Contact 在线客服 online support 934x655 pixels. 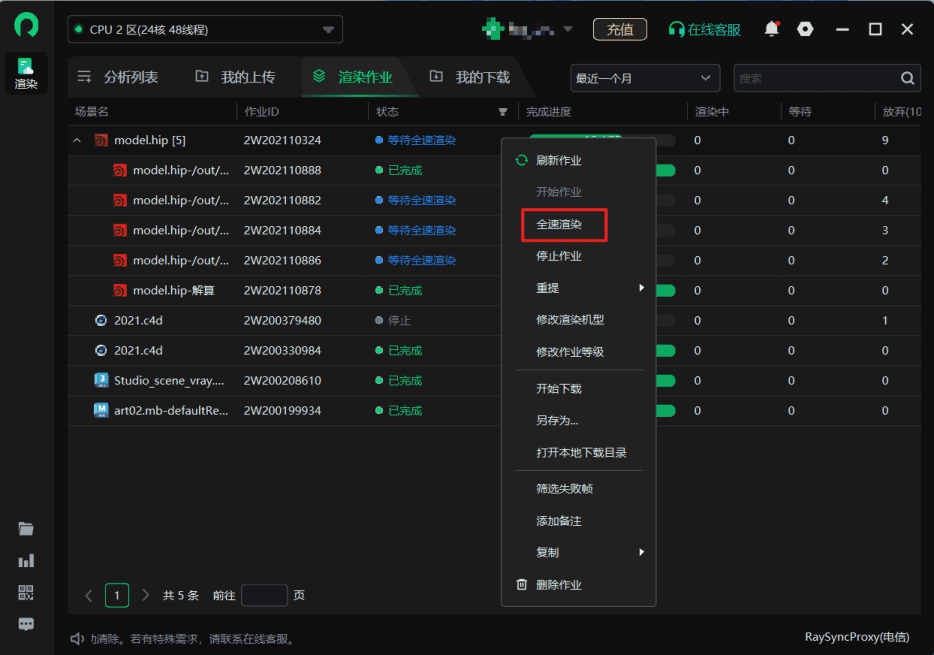coord(705,30)
